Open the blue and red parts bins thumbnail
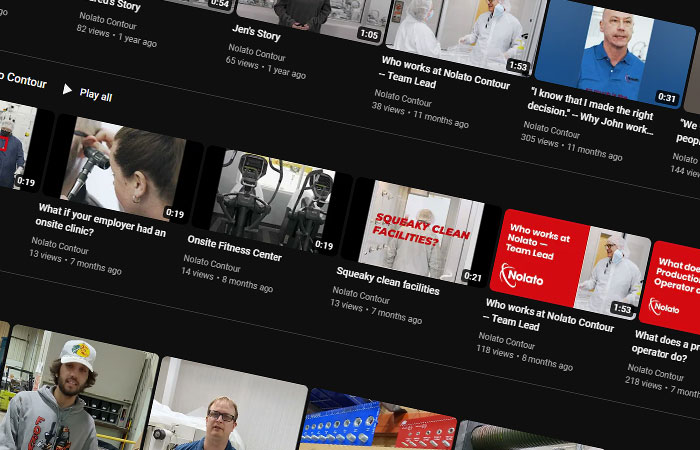700x450 pixels. click(x=379, y=422)
